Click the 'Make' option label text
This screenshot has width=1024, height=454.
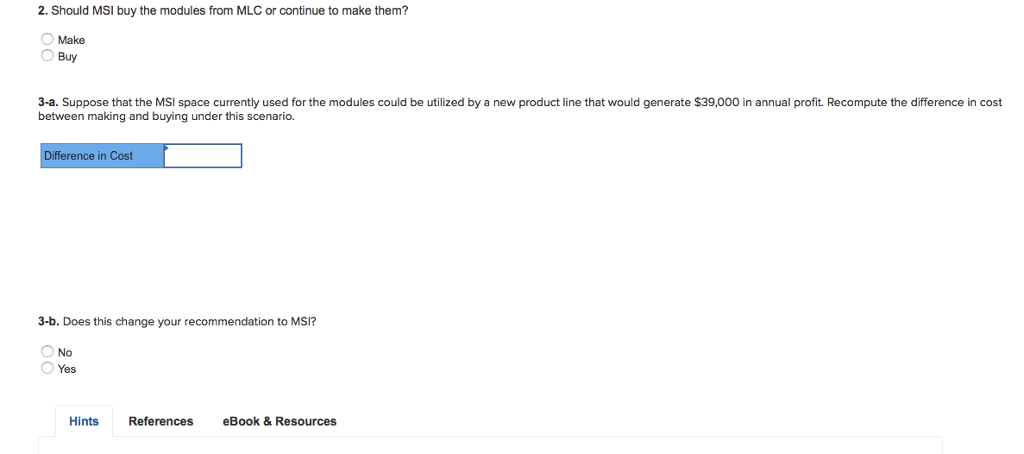click(x=71, y=40)
